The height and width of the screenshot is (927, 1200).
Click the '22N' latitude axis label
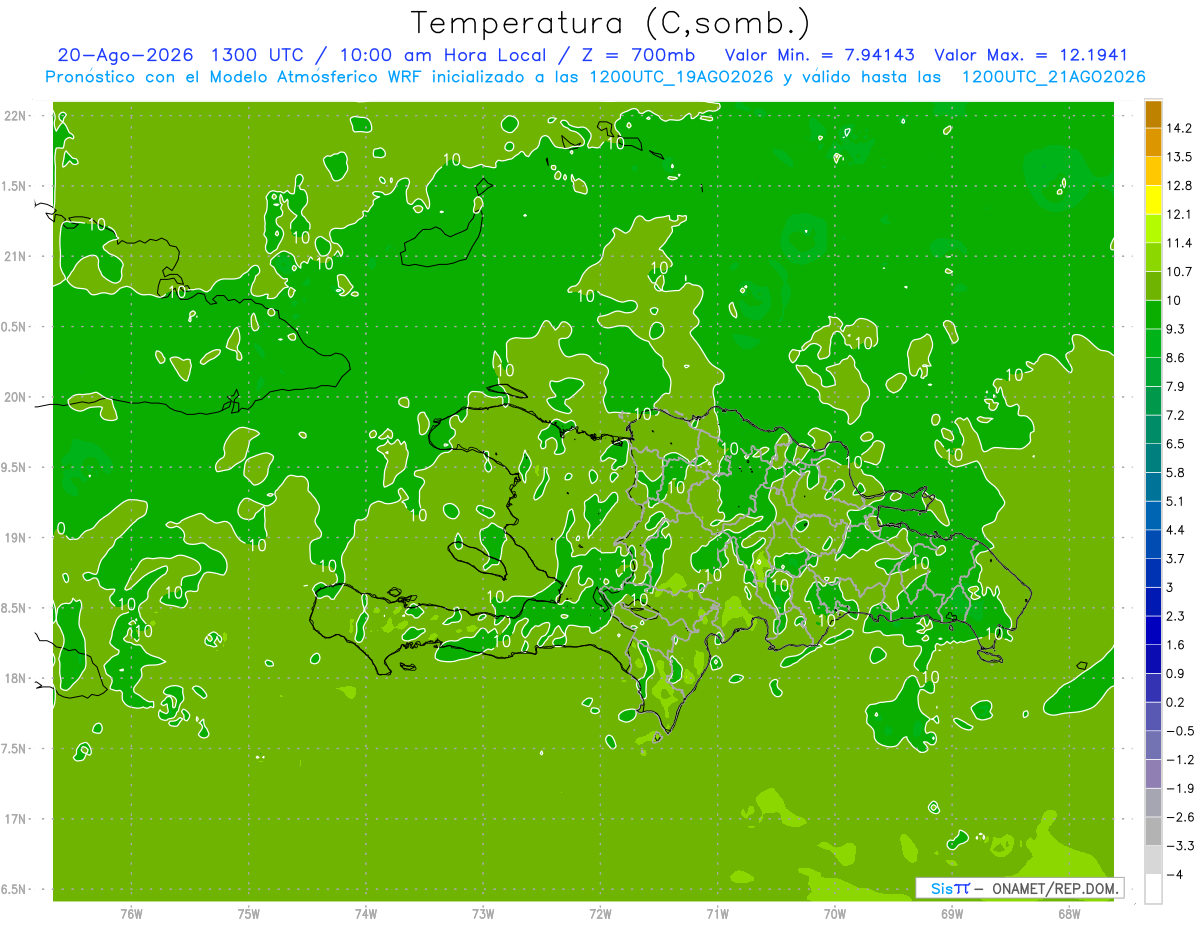(x=17, y=116)
